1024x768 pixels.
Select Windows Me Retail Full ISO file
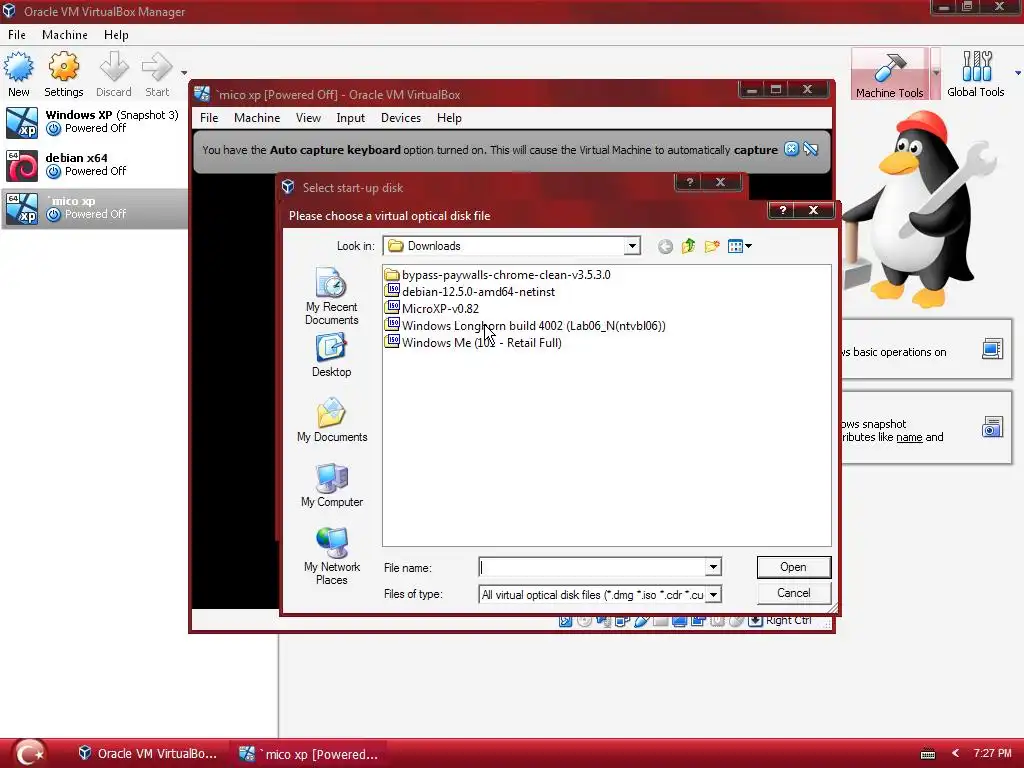coord(473,343)
